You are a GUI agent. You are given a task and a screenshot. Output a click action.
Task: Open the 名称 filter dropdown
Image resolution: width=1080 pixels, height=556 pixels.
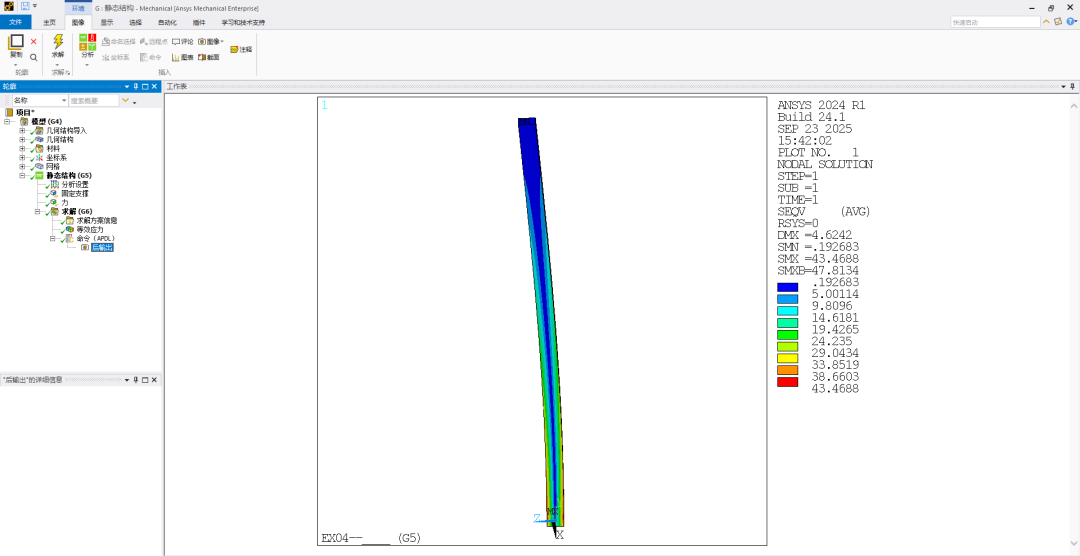[64, 101]
